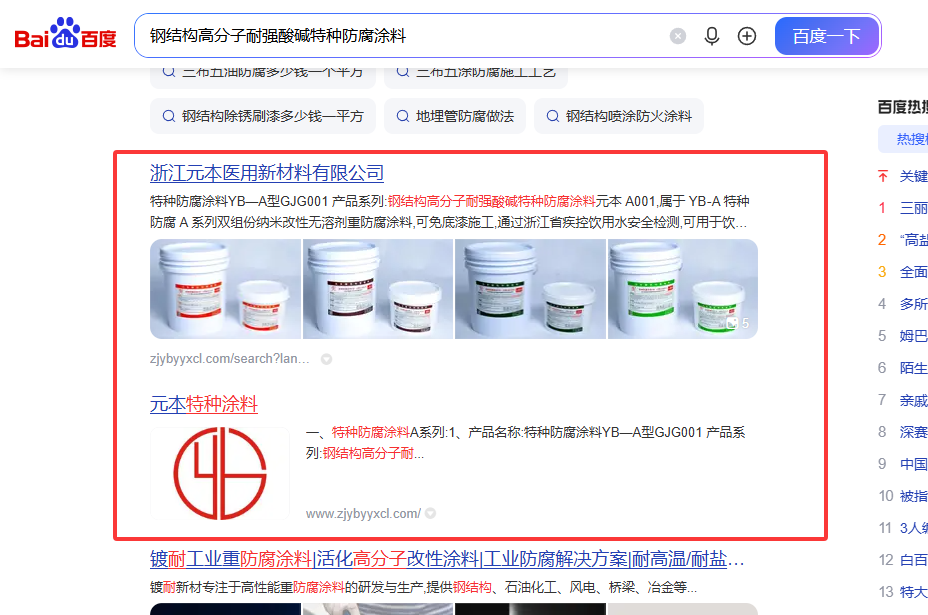Open hot search item number 7 亲戚
Screen dimensions: 928x615
[913, 401]
